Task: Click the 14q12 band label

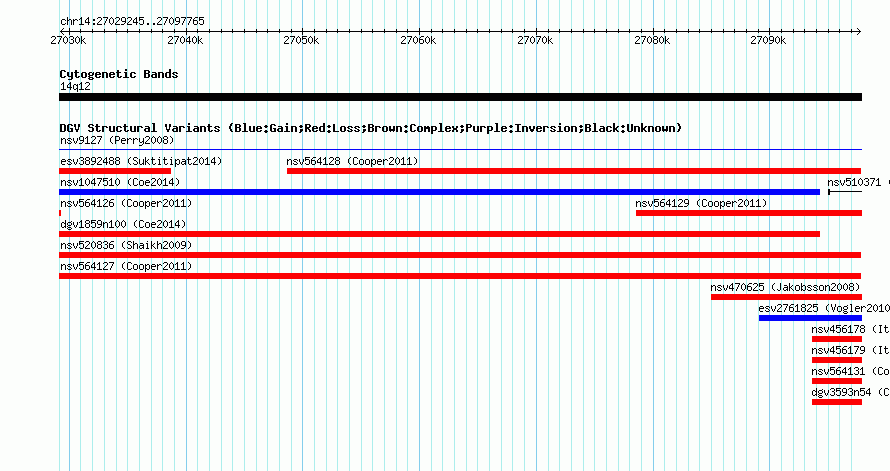Action: point(75,86)
